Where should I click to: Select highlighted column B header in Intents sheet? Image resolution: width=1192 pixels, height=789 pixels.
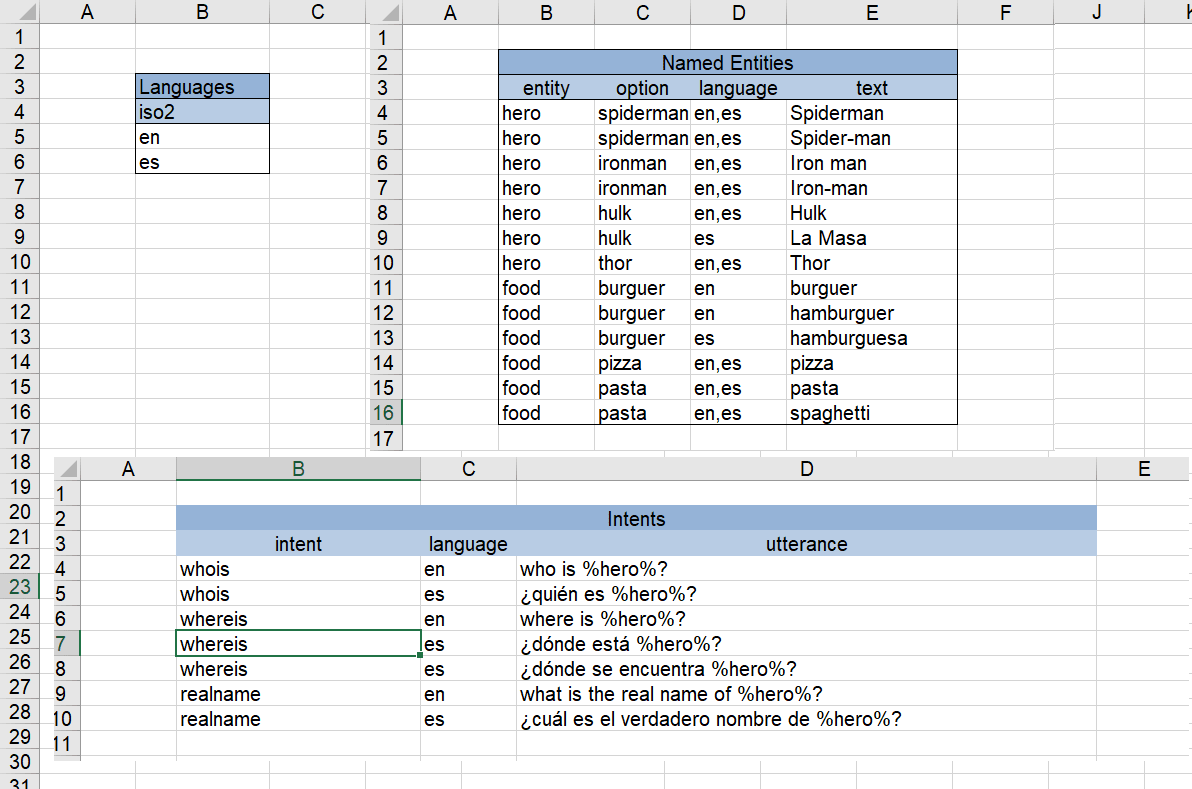click(x=298, y=469)
